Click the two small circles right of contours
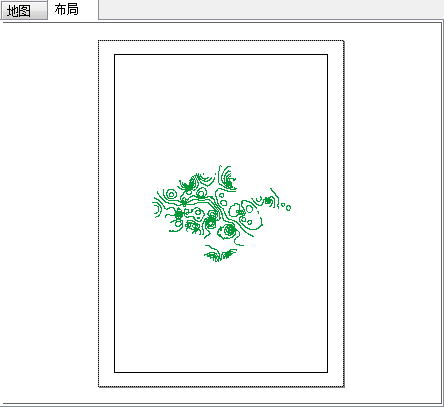This screenshot has height=407, width=444. click(x=286, y=206)
